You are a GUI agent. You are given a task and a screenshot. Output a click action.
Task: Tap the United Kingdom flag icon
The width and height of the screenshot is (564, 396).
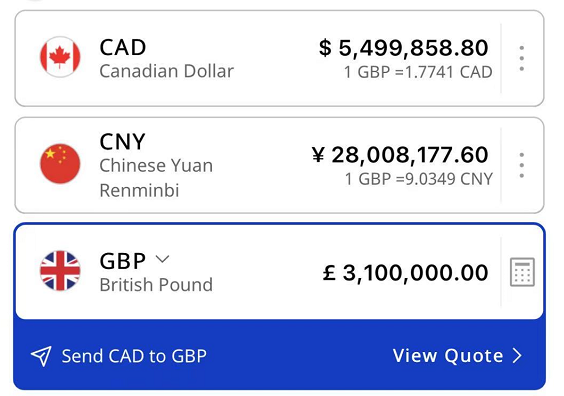click(x=60, y=270)
